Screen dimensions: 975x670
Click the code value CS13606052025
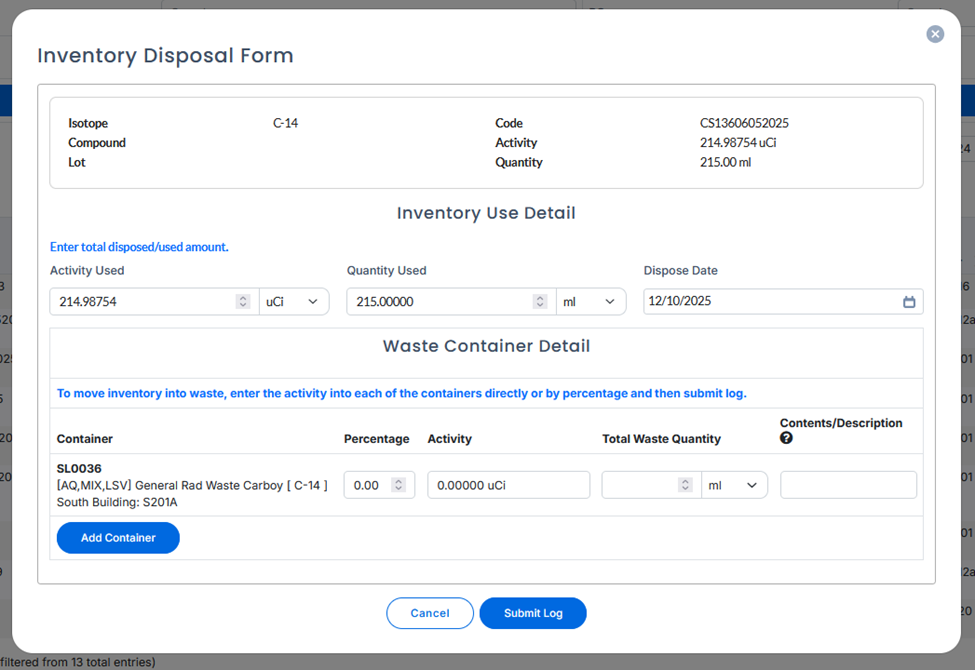[744, 123]
